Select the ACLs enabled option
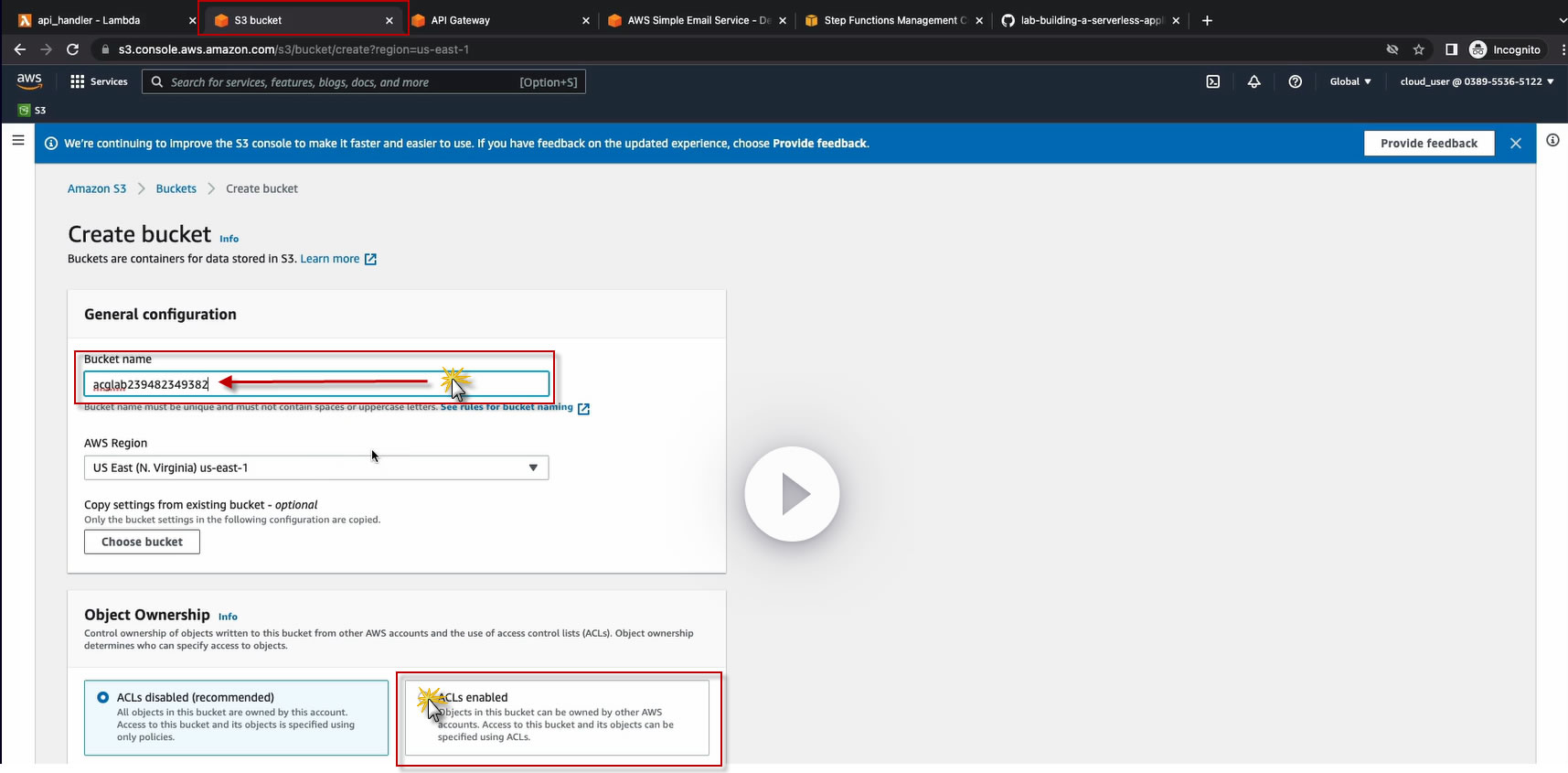This screenshot has height=773, width=1568. click(557, 717)
